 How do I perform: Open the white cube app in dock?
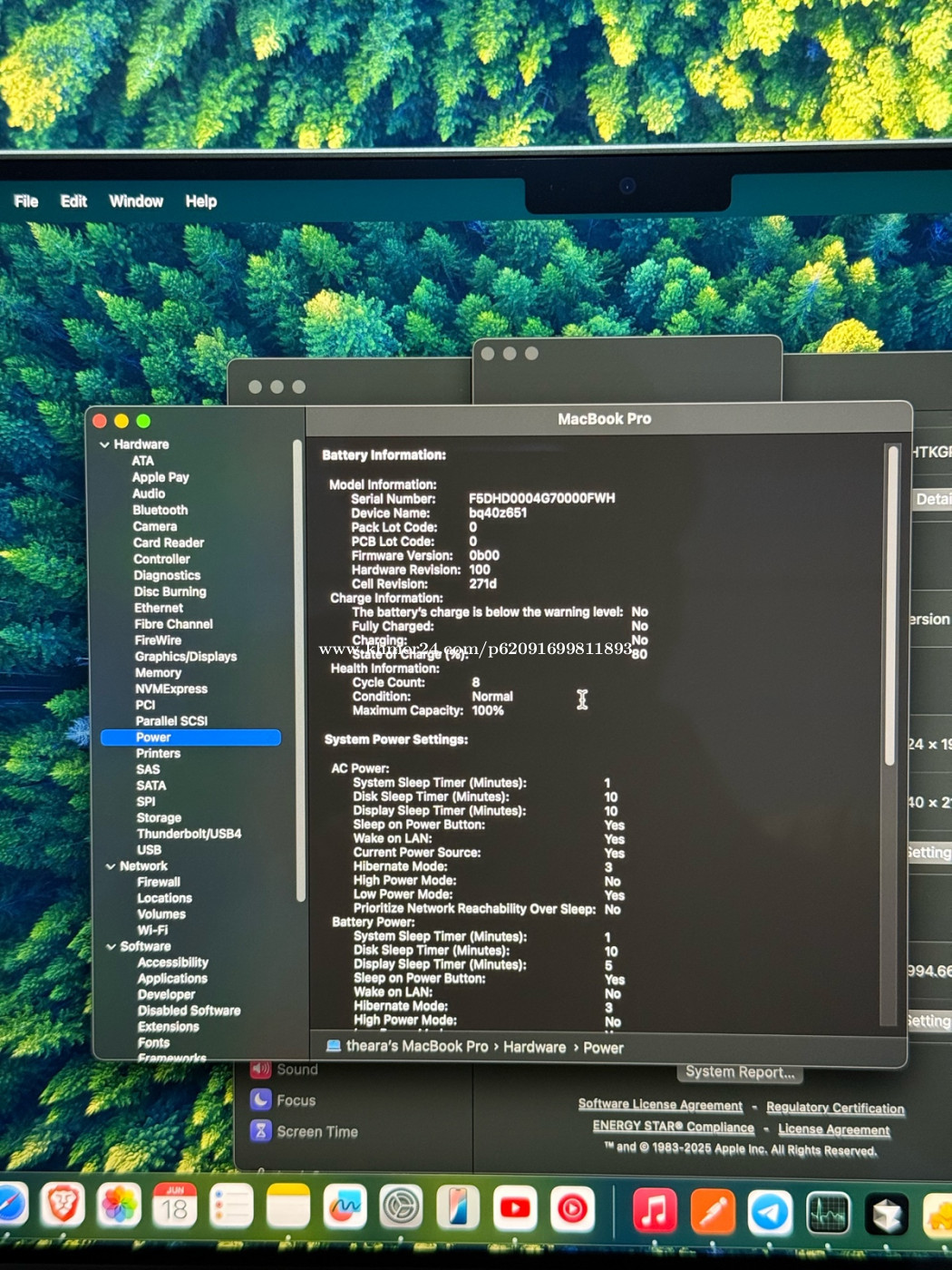(886, 1216)
